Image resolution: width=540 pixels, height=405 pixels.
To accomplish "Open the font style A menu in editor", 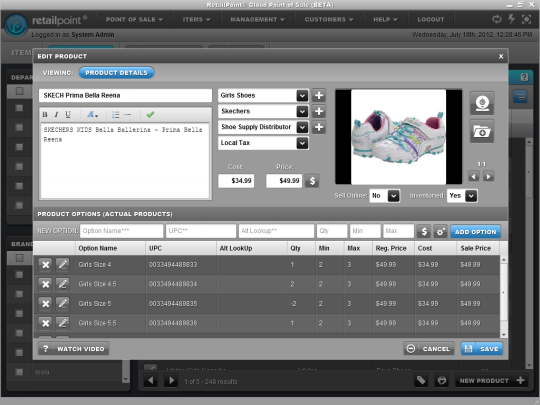I will point(92,115).
